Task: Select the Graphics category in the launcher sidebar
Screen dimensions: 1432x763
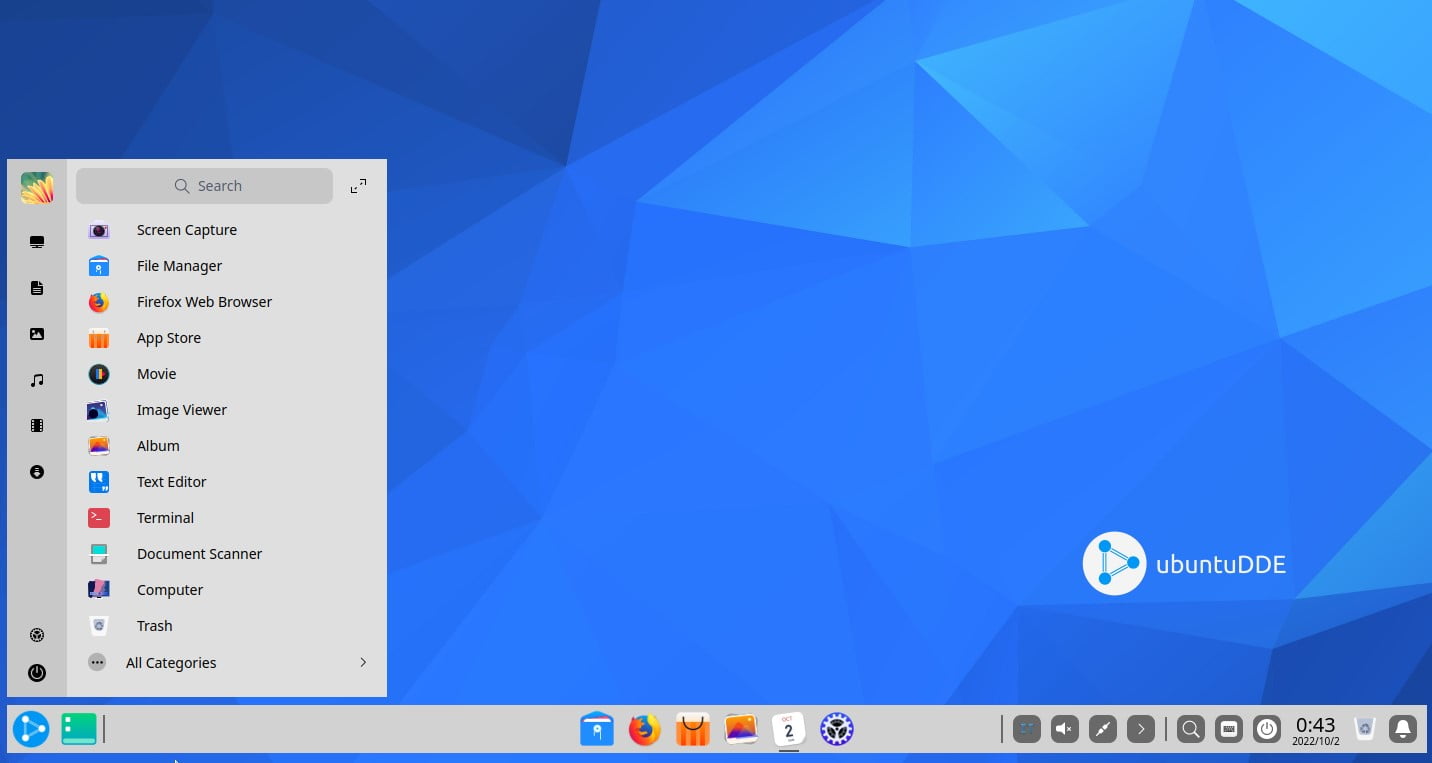Action: 37,334
